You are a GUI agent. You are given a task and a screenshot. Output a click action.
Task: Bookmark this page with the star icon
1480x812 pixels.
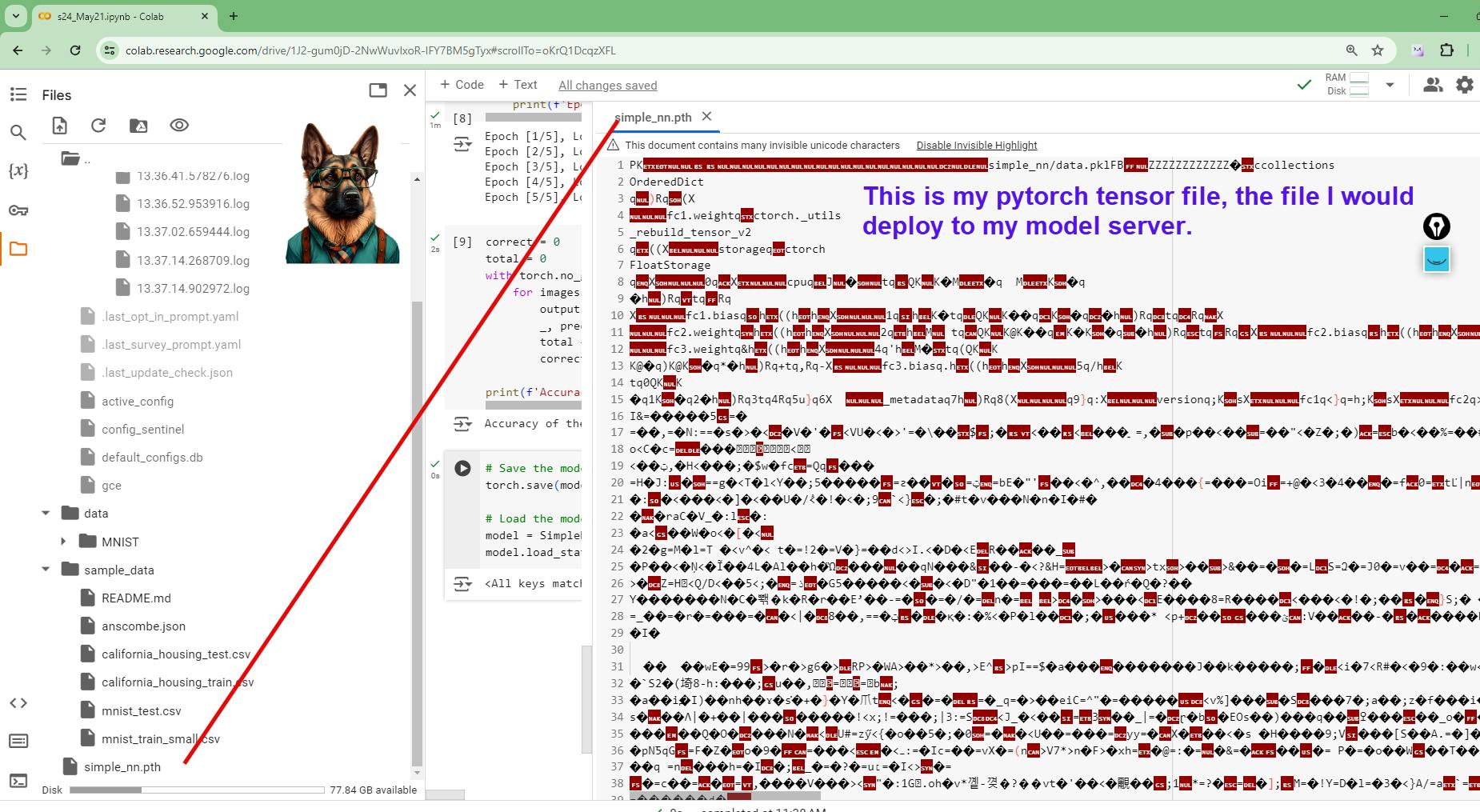[x=1378, y=50]
